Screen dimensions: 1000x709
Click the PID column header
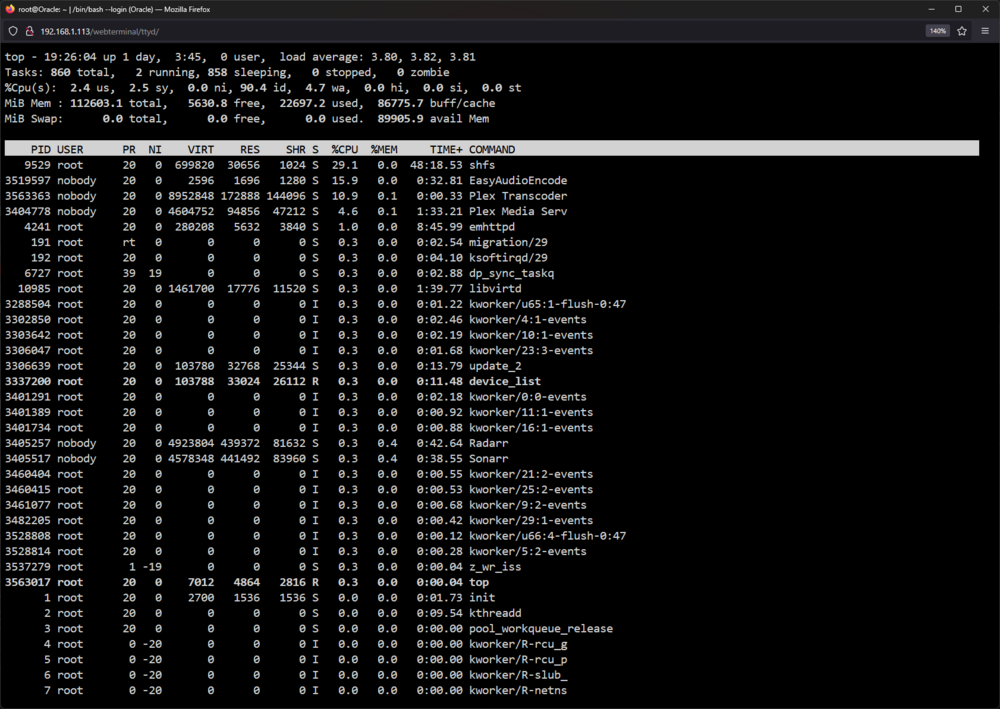tap(41, 150)
